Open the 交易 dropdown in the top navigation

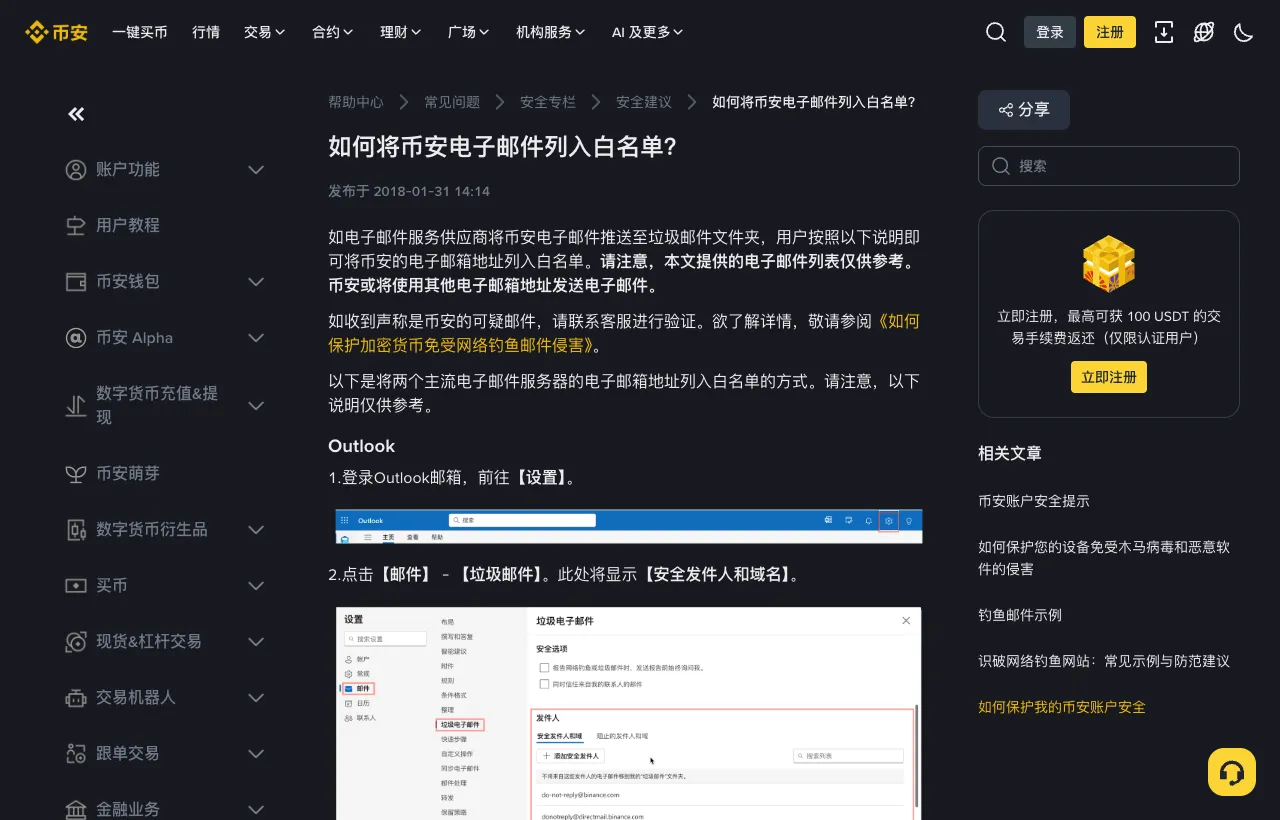coord(265,32)
